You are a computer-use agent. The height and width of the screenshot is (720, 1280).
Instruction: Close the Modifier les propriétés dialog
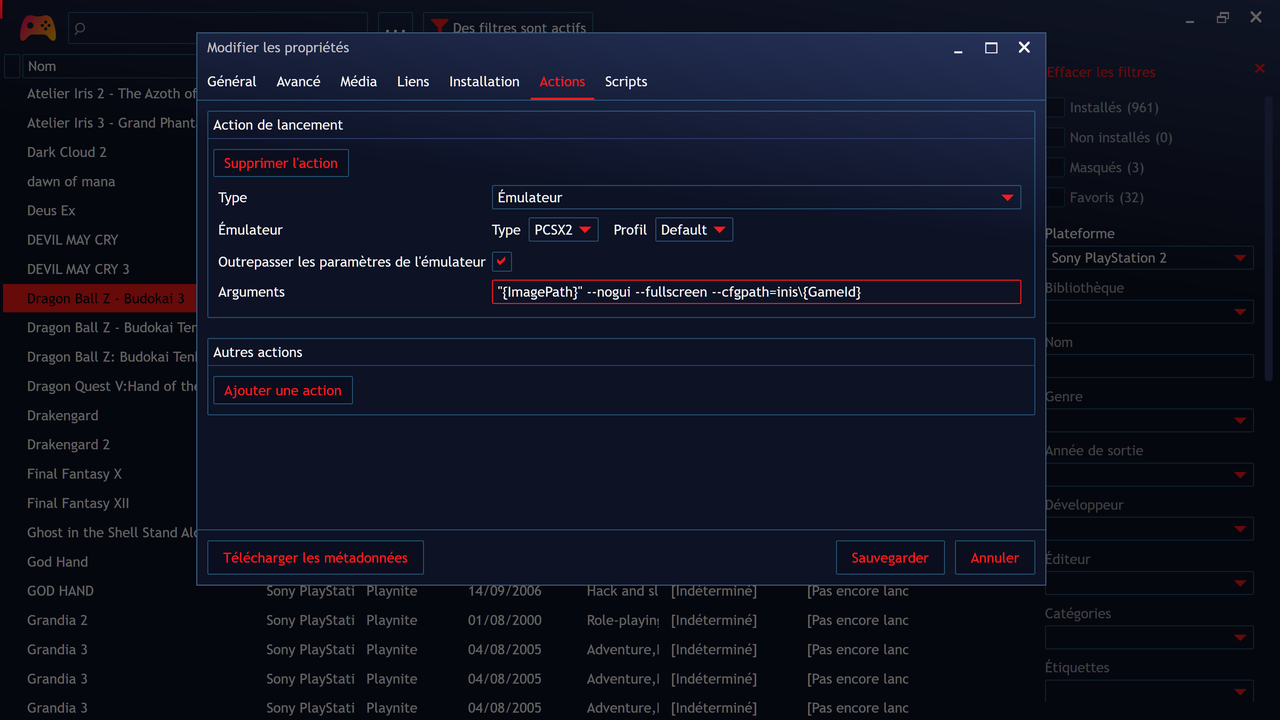(x=1024, y=48)
